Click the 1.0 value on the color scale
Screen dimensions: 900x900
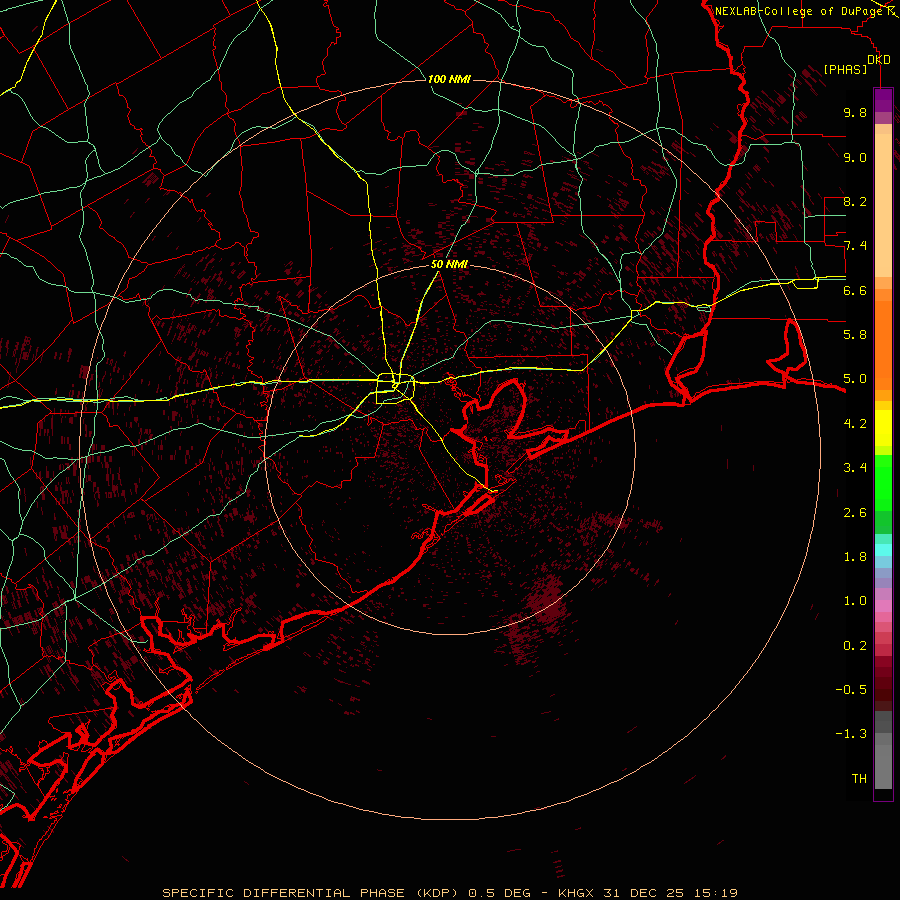[855, 602]
